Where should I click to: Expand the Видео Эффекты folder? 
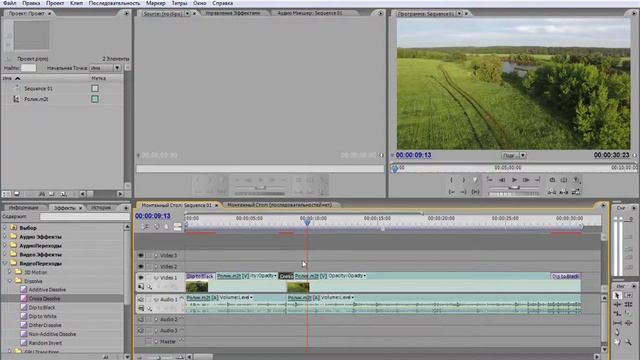click(x=5, y=254)
